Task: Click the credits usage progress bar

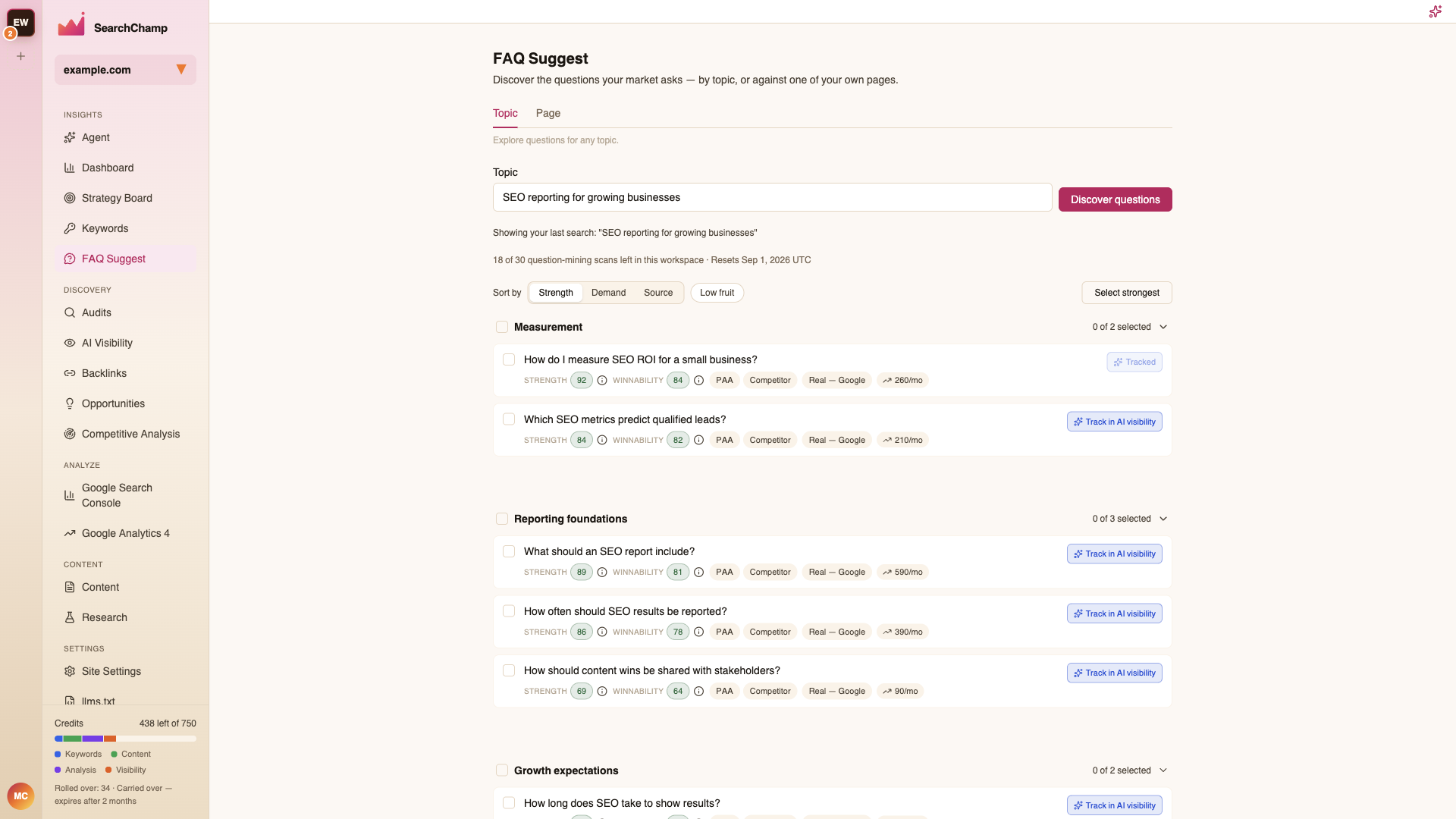Action: tap(125, 739)
